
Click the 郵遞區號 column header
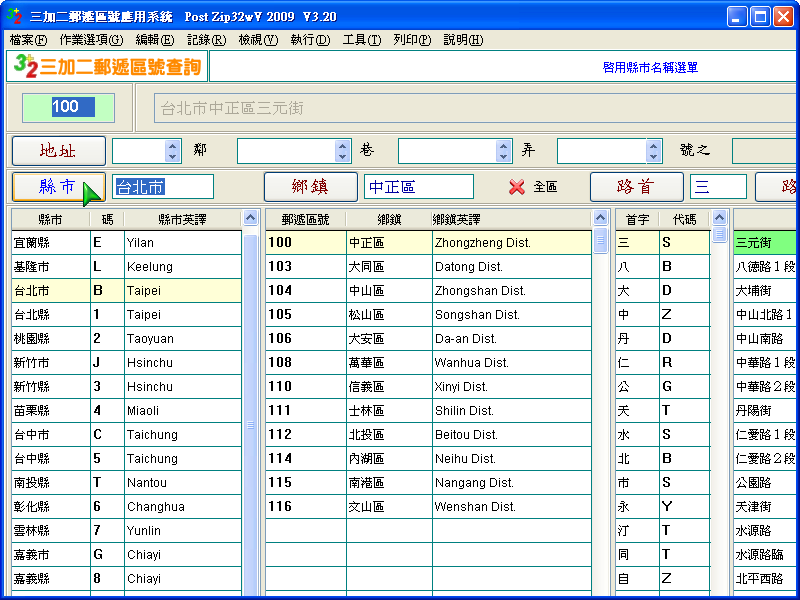point(306,219)
